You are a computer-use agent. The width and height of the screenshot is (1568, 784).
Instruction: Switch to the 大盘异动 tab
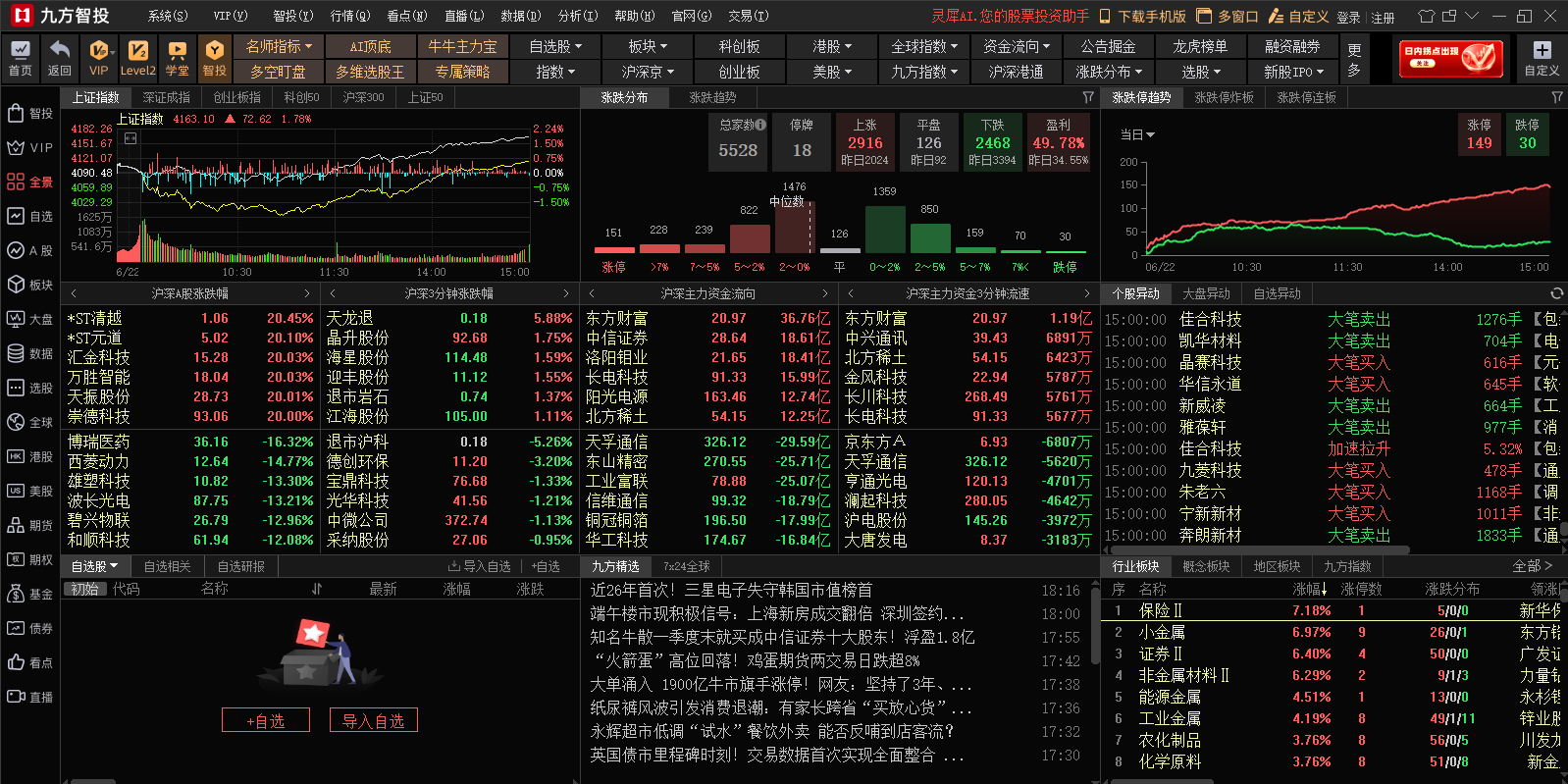tap(1206, 293)
